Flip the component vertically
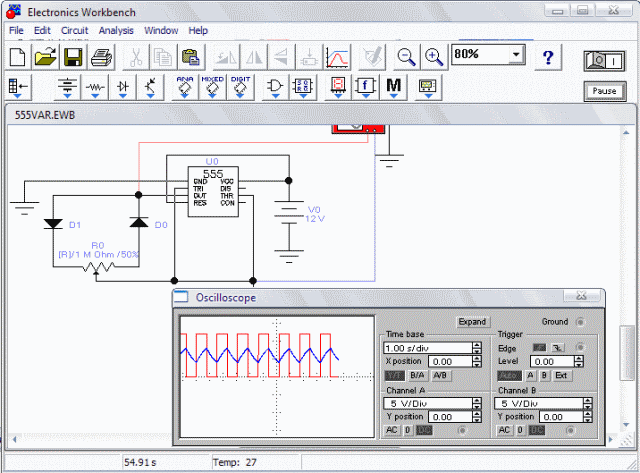The height and width of the screenshot is (473, 640). pyautogui.click(x=281, y=57)
